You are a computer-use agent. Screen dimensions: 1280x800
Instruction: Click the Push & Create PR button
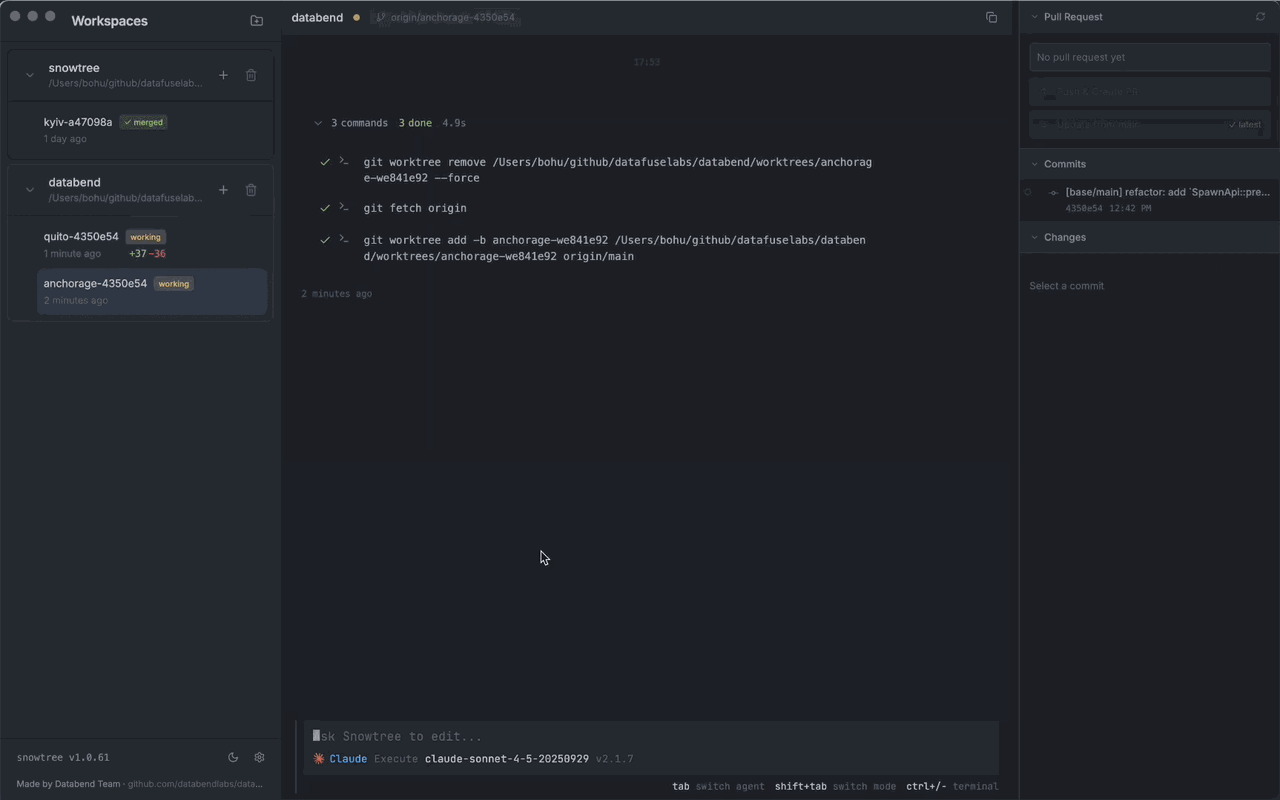pyautogui.click(x=1149, y=91)
